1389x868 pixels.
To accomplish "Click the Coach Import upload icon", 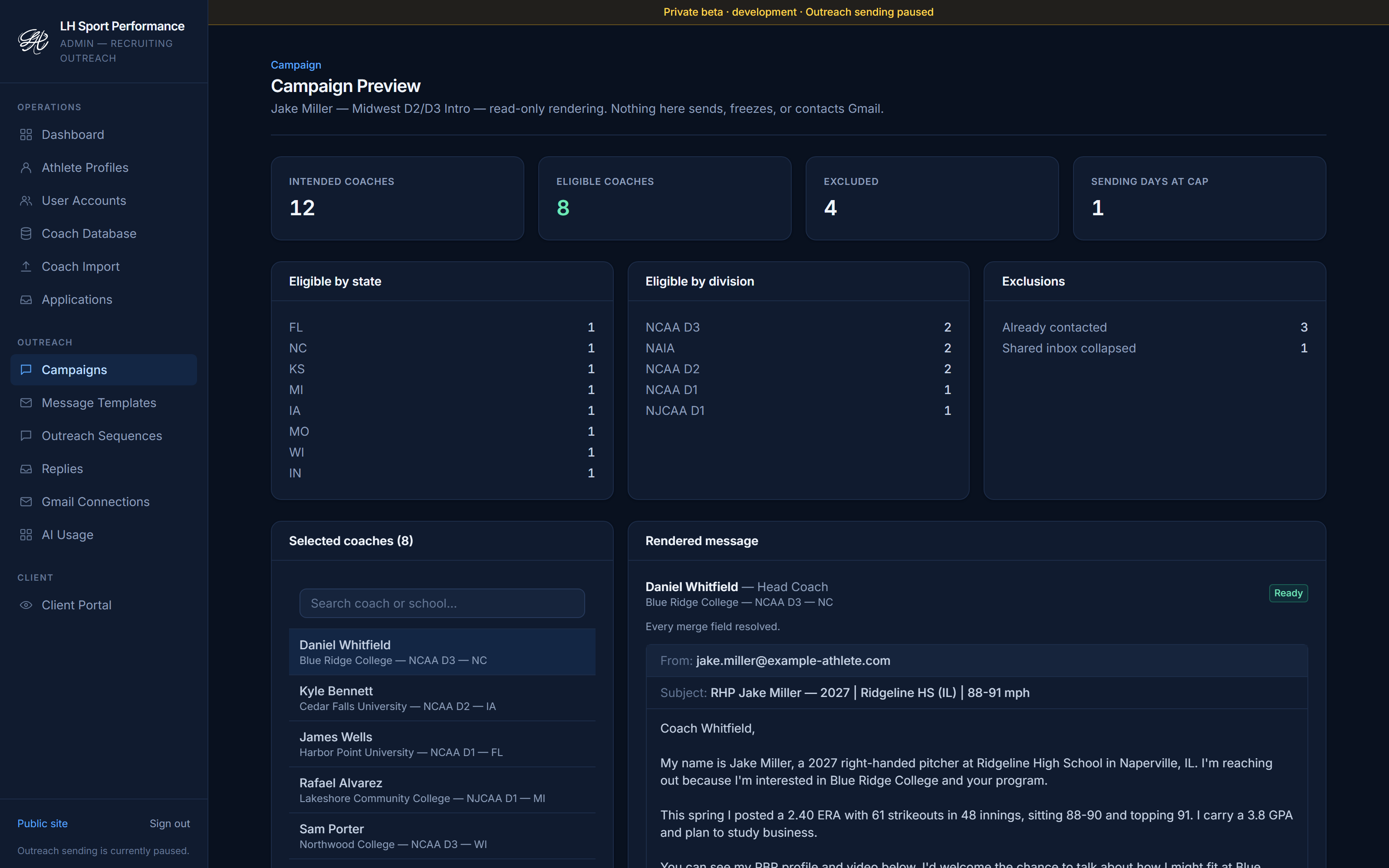I will 26,266.
